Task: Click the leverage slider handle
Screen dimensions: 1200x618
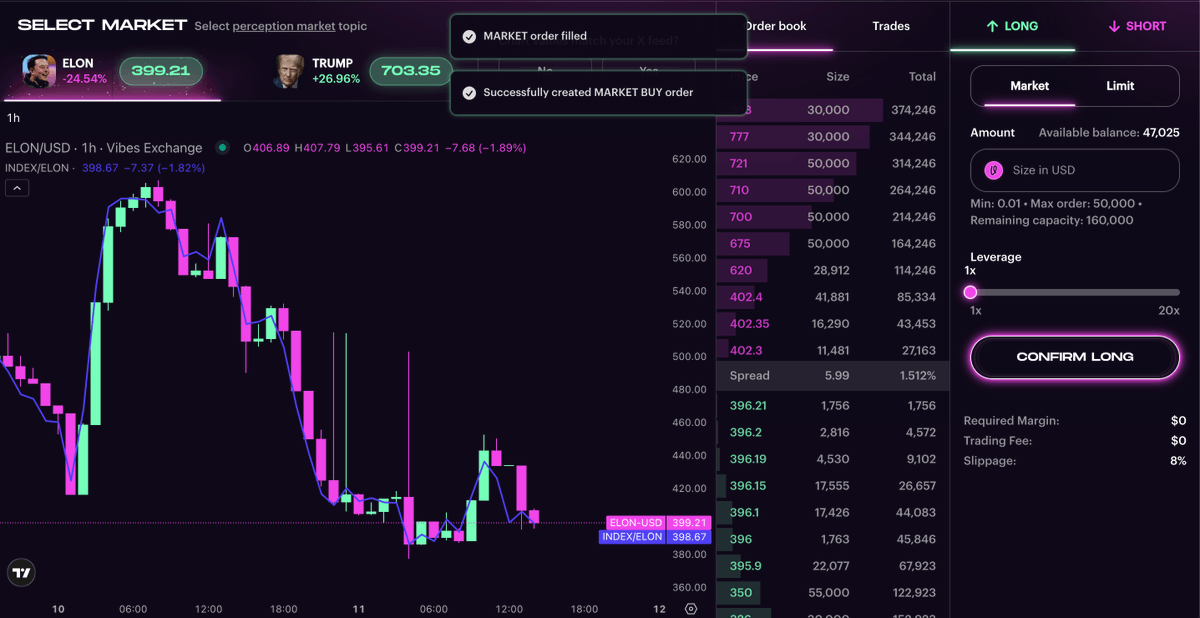Action: click(970, 292)
